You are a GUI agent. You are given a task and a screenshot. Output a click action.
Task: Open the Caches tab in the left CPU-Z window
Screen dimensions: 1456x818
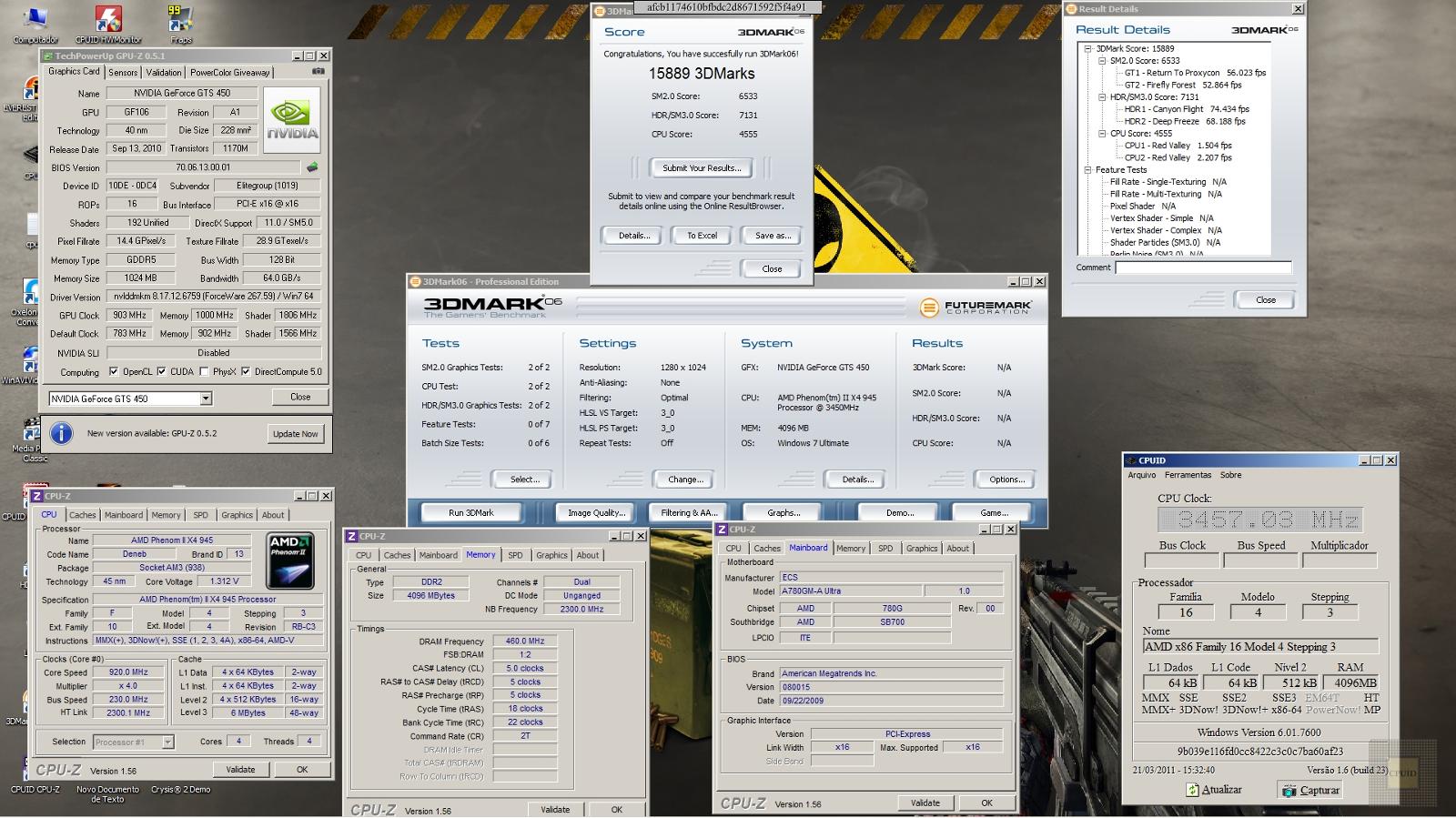tap(83, 515)
